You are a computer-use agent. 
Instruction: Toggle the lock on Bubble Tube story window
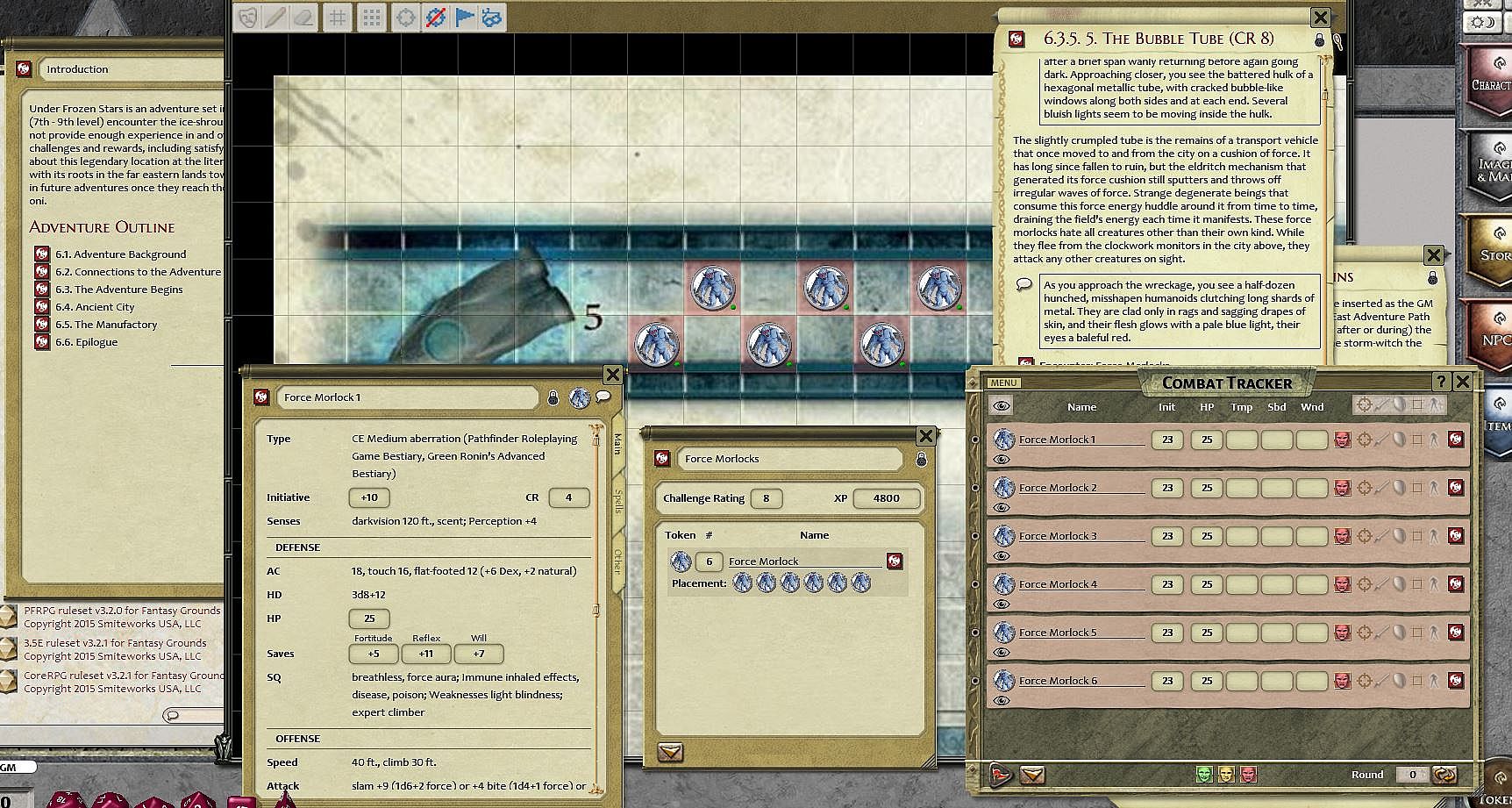point(1319,40)
